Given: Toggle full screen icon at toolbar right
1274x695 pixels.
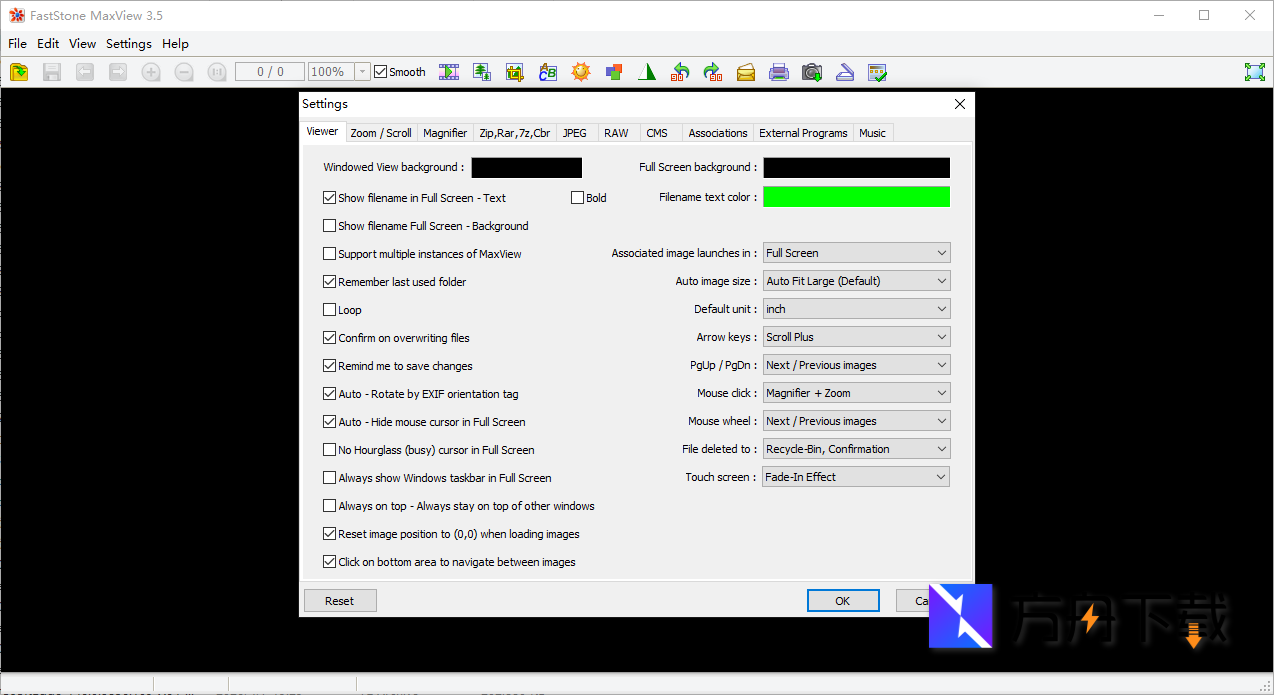Looking at the screenshot, I should (1254, 72).
